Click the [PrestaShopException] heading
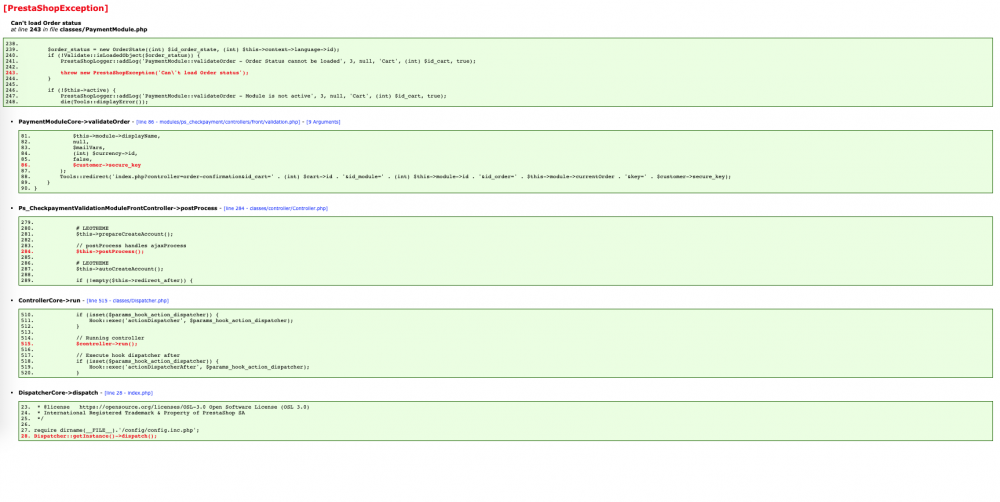 tap(55, 8)
